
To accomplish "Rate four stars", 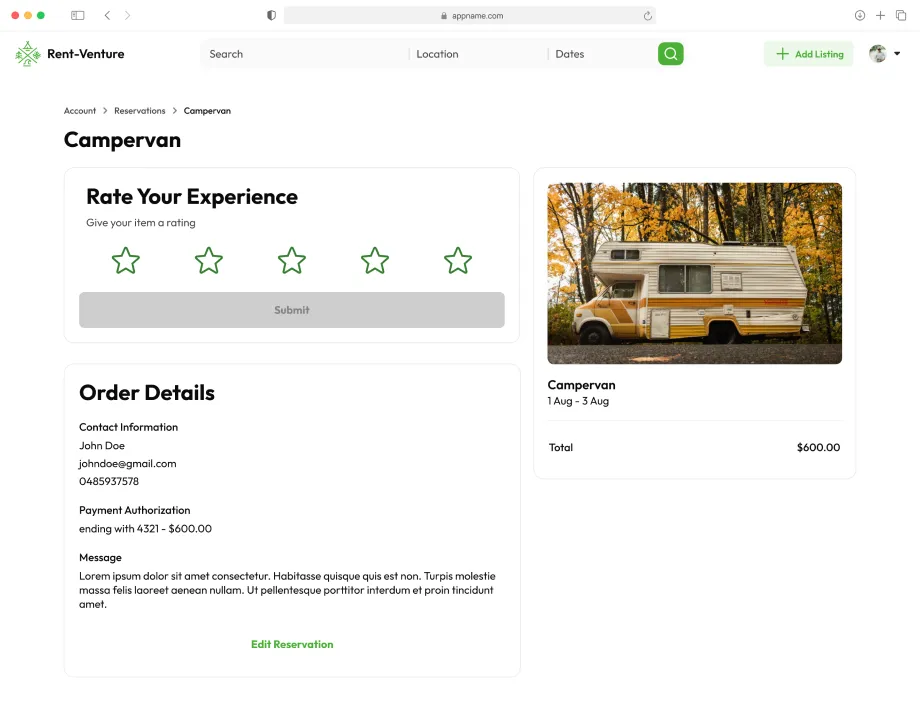I will pos(375,261).
